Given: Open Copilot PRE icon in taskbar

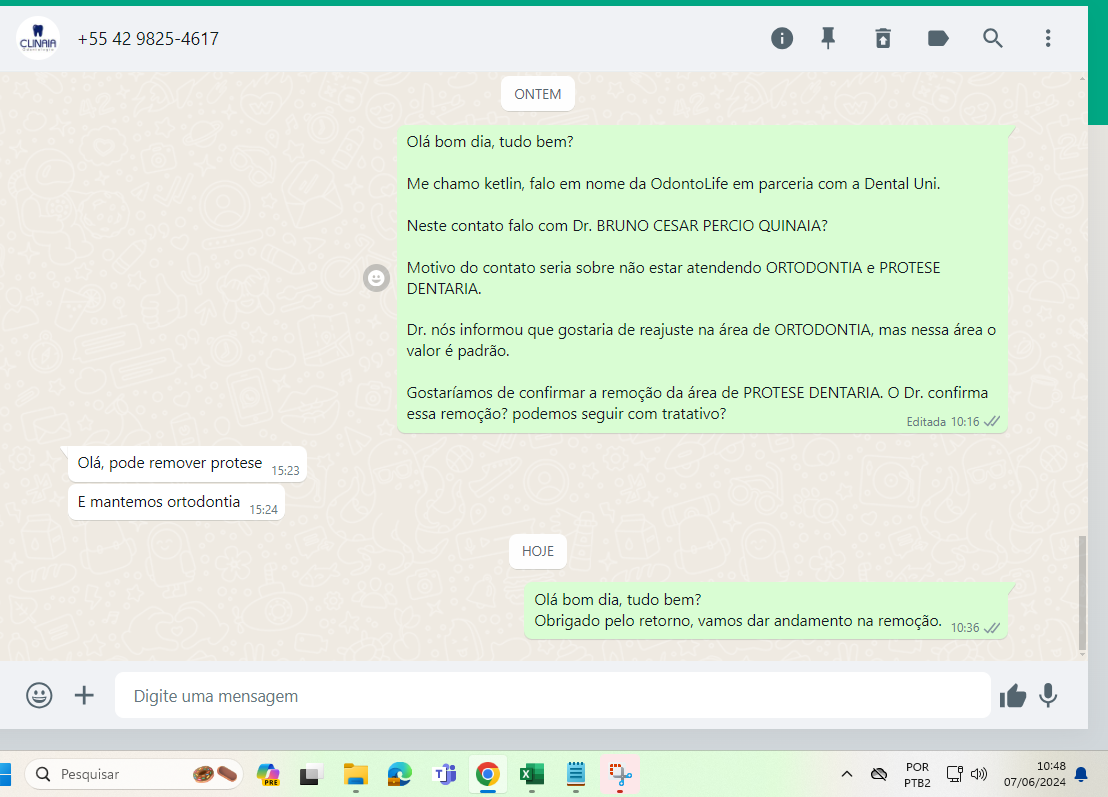Looking at the screenshot, I should [269, 774].
